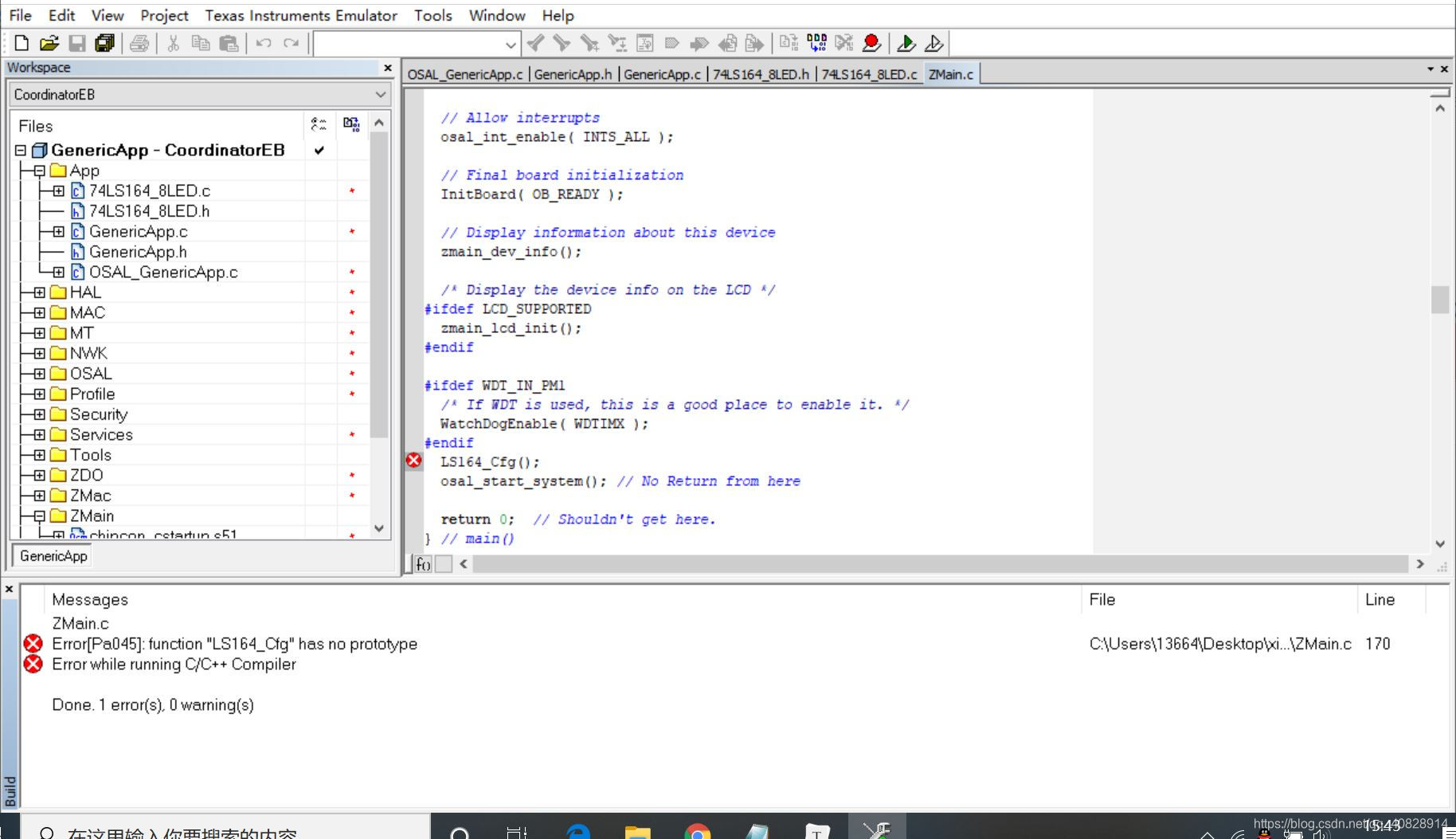
Task: Expand the OSAL_GenericApp.c file node
Action: [x=59, y=272]
